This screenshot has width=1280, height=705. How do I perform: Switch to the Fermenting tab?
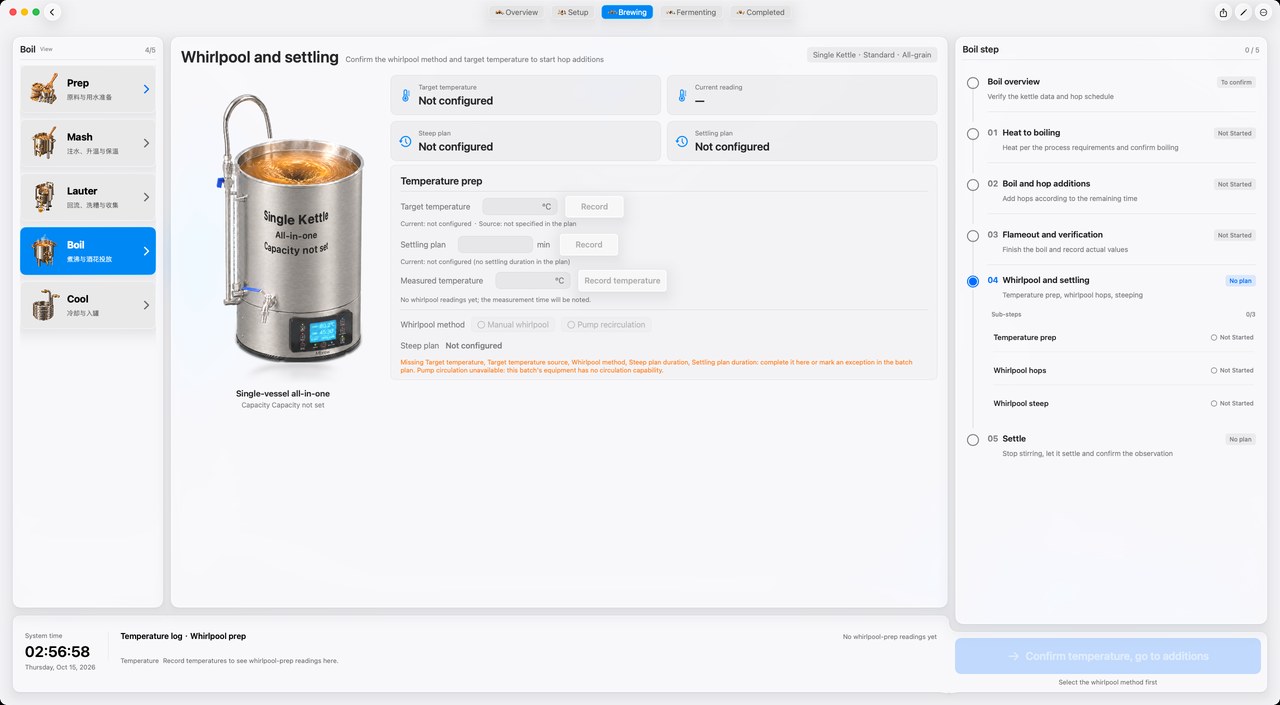[x=691, y=12]
